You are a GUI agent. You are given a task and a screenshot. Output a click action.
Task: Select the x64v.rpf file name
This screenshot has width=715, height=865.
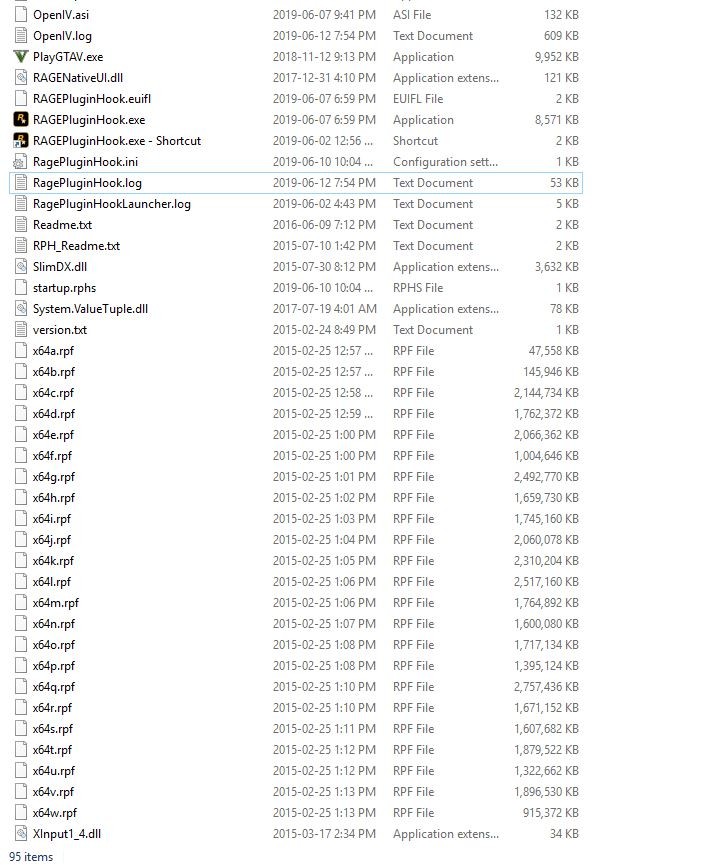click(x=53, y=792)
